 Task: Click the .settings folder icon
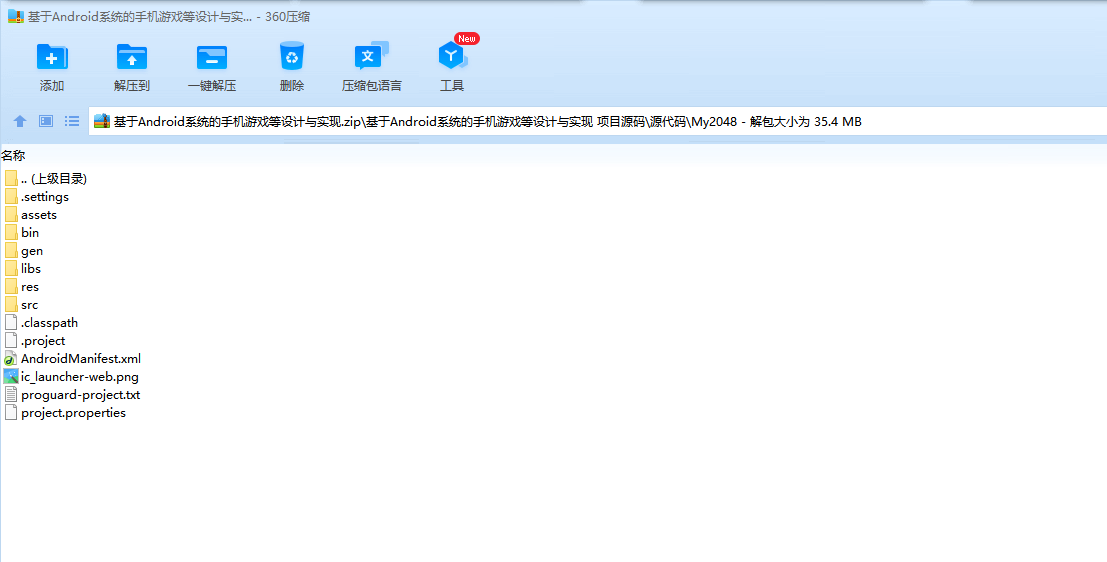pyautogui.click(x=11, y=196)
